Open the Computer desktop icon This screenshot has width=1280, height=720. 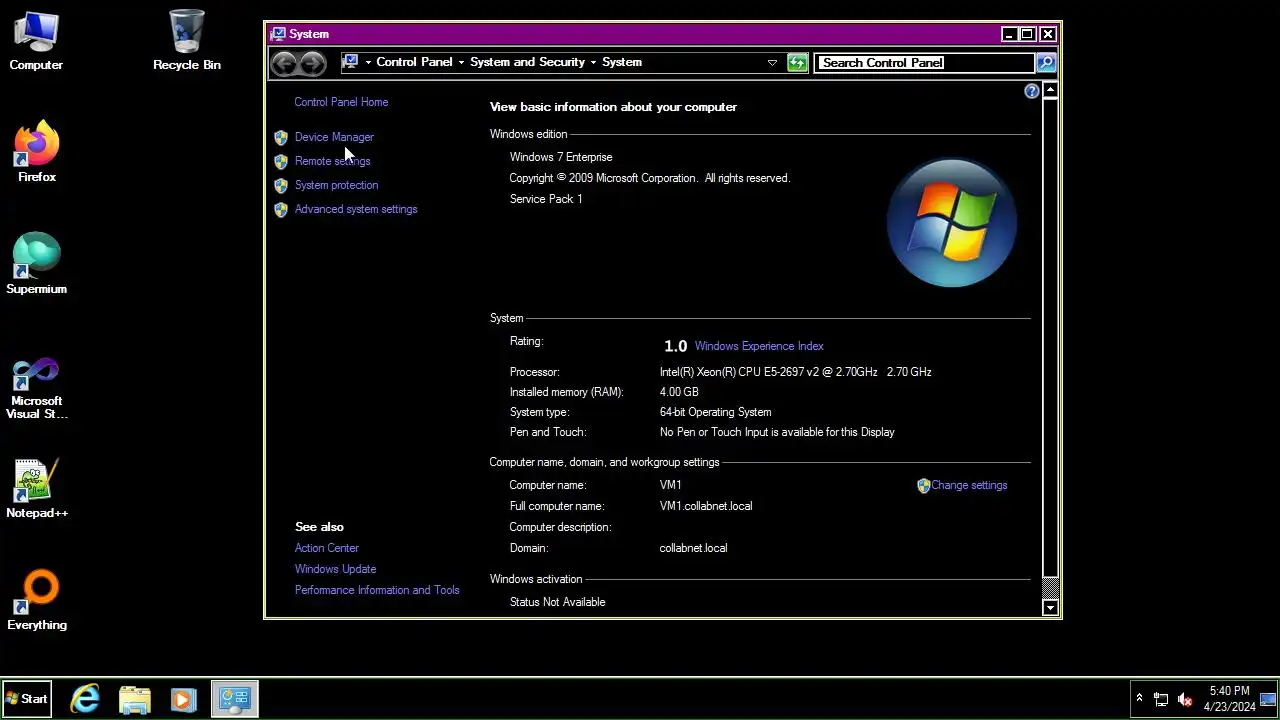coord(36,42)
